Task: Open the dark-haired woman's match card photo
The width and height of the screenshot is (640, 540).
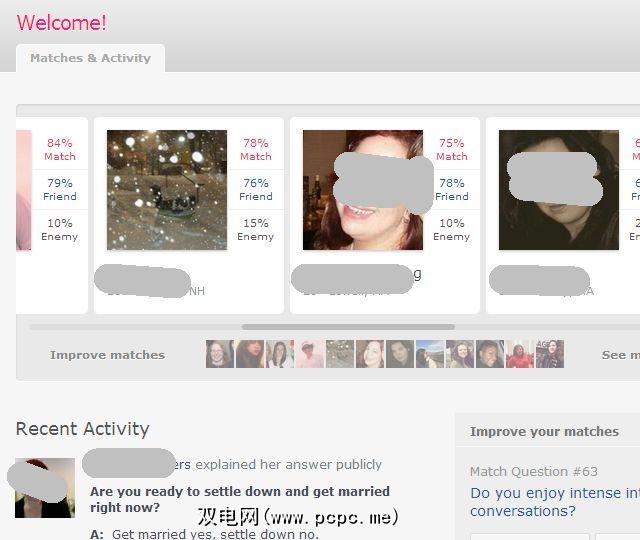Action: tap(558, 190)
